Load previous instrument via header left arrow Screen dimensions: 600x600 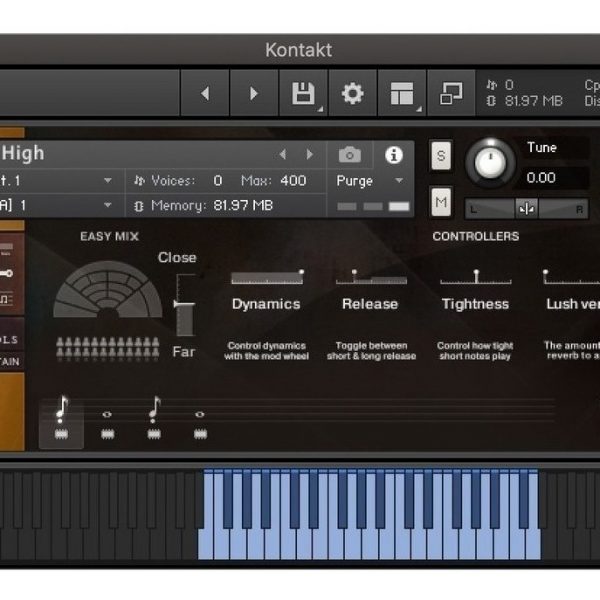coord(283,154)
